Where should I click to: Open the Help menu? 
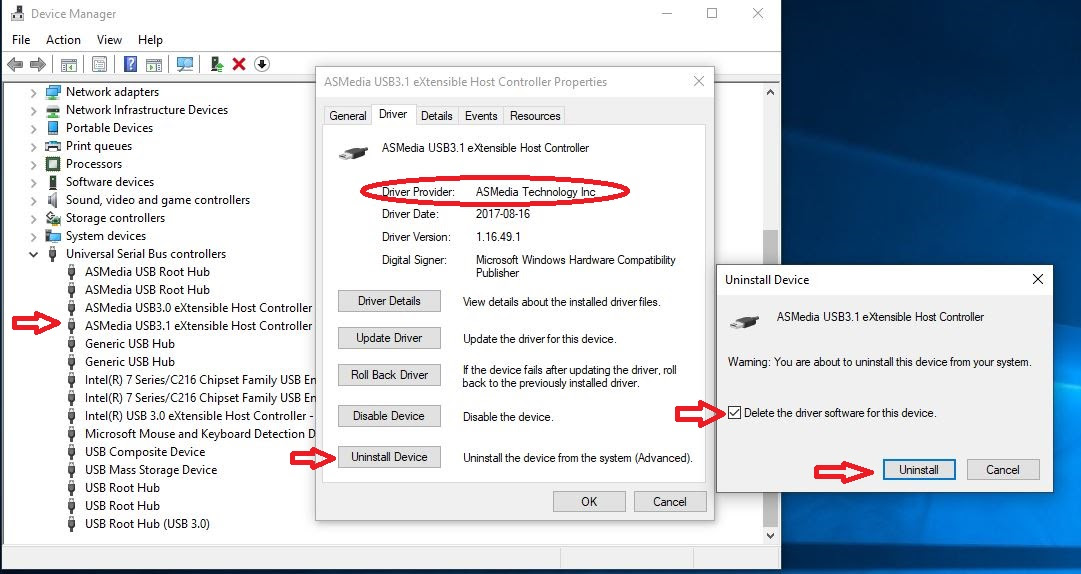click(150, 40)
